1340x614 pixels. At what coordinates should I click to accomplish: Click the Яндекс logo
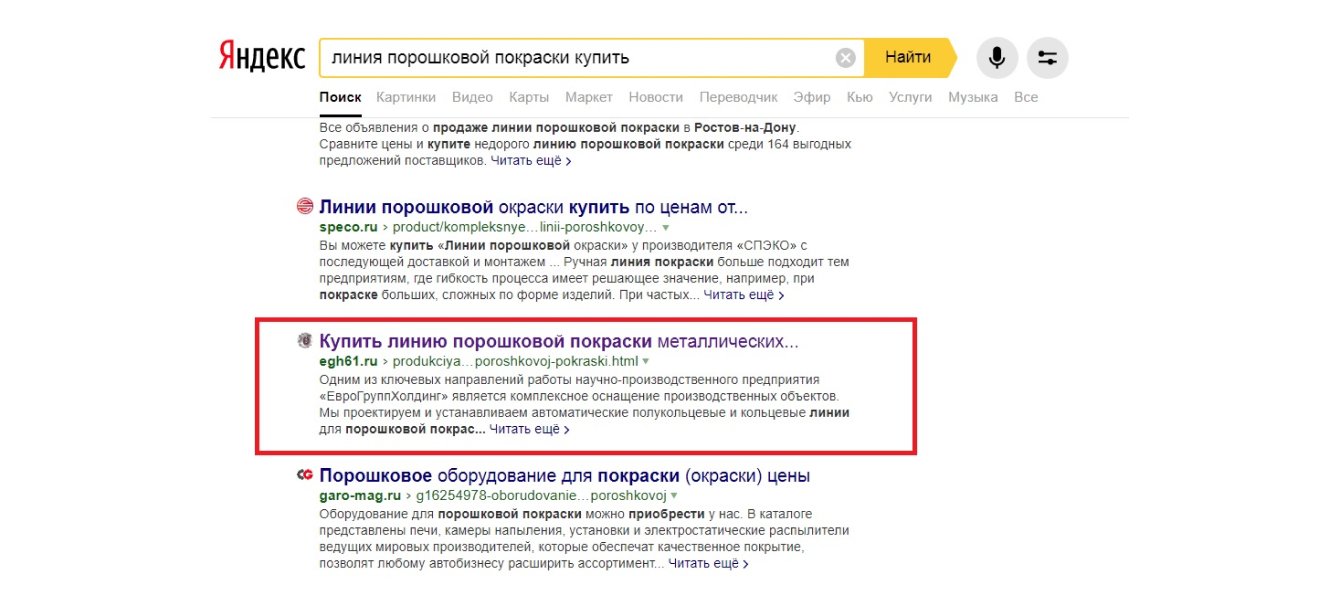tap(262, 57)
